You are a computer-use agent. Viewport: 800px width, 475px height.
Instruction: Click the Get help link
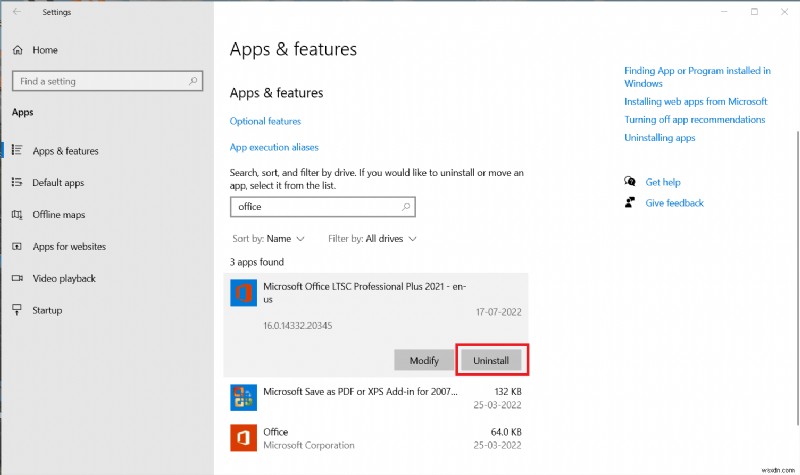point(663,182)
